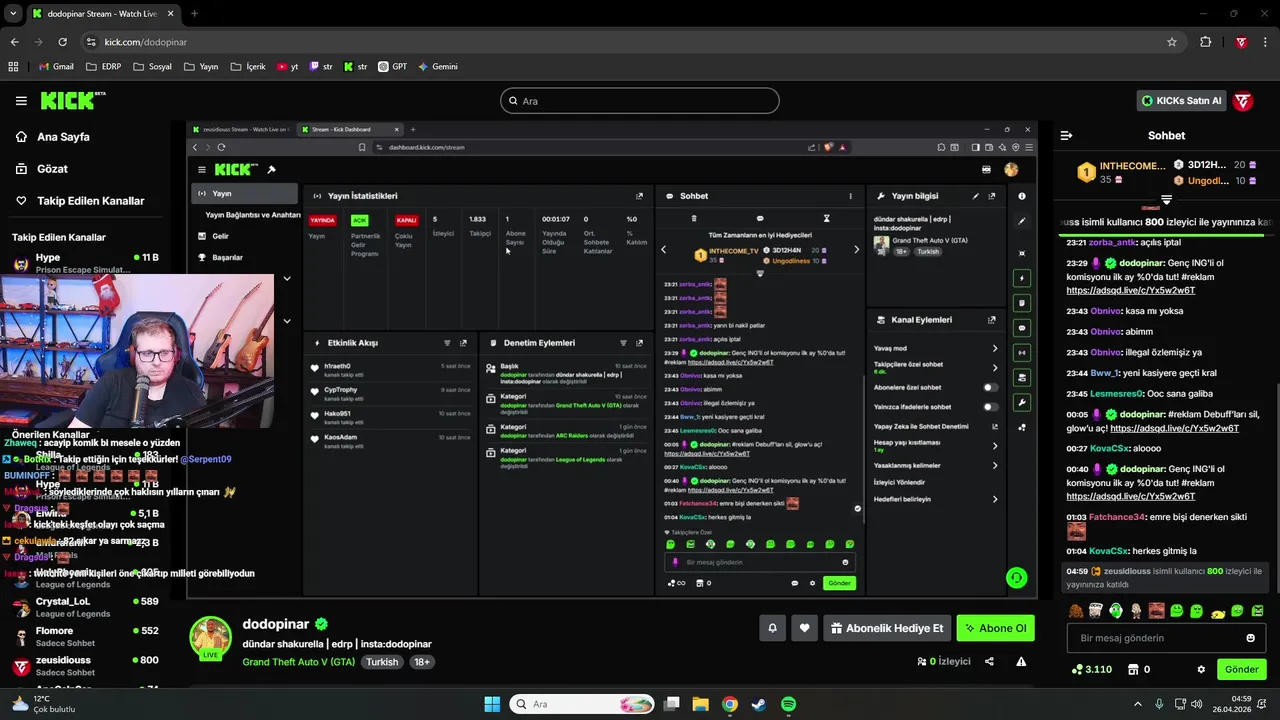The image size is (1280, 720).
Task: Open Steam from the Windows taskbar
Action: point(758,704)
